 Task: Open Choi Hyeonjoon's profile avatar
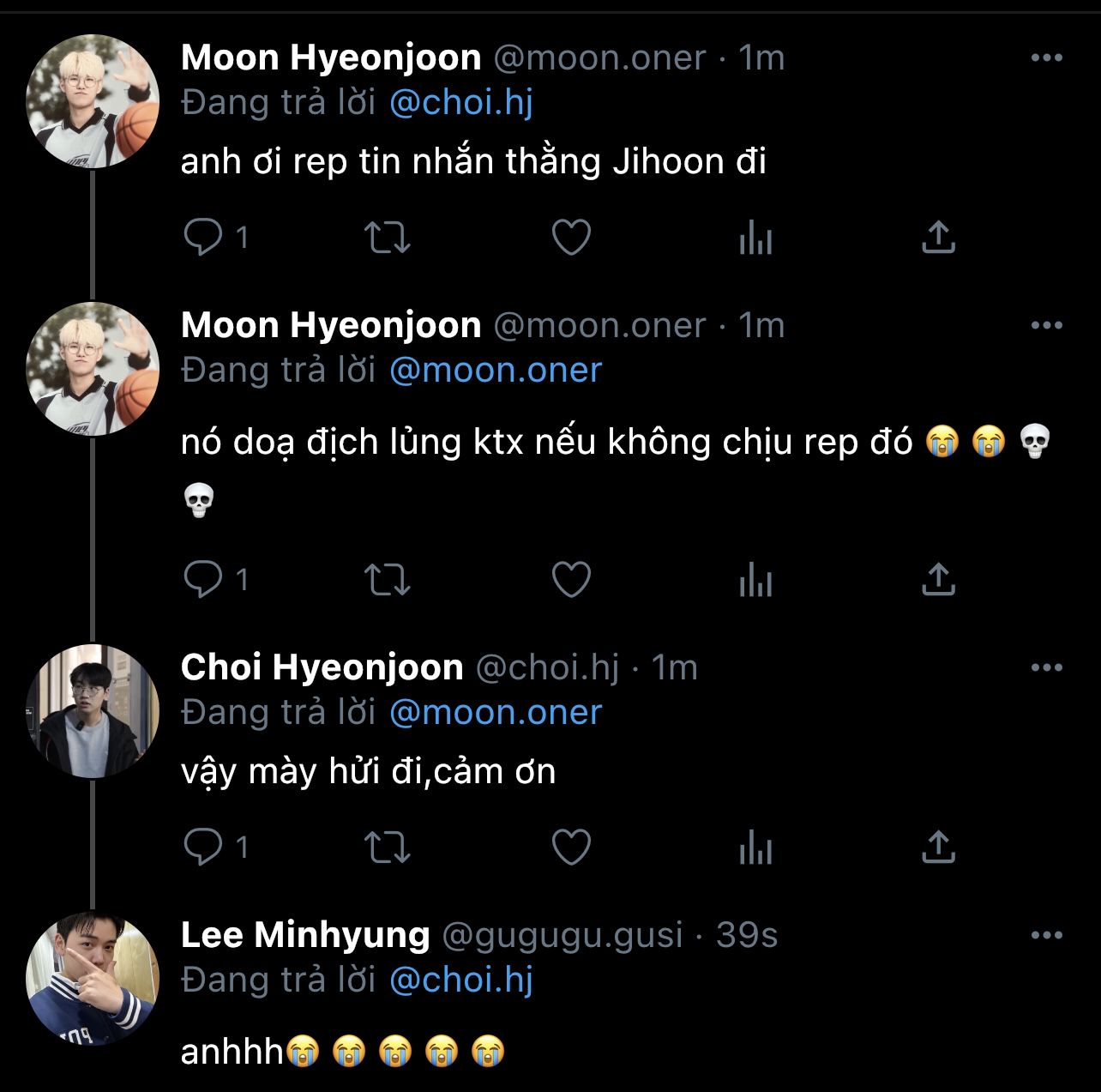click(x=93, y=711)
